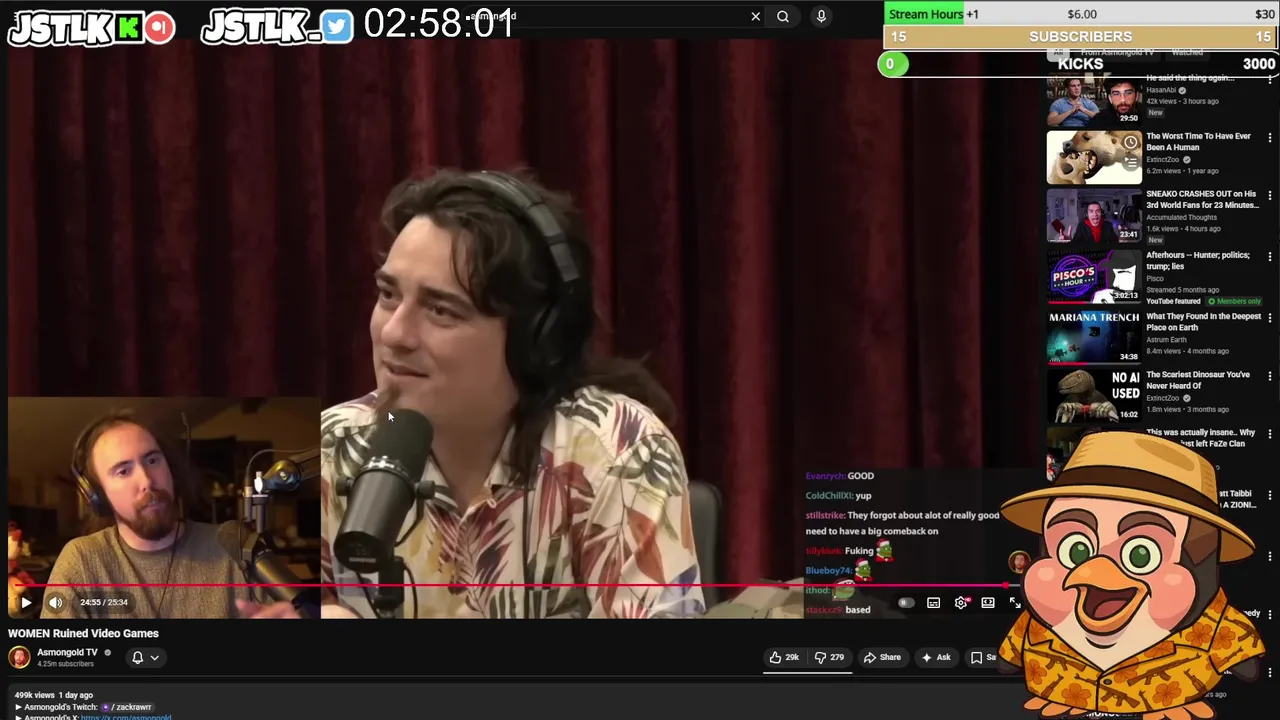Open HasanAbi 29:50 video thumbnail
This screenshot has height=720, width=1280.
tap(1094, 100)
